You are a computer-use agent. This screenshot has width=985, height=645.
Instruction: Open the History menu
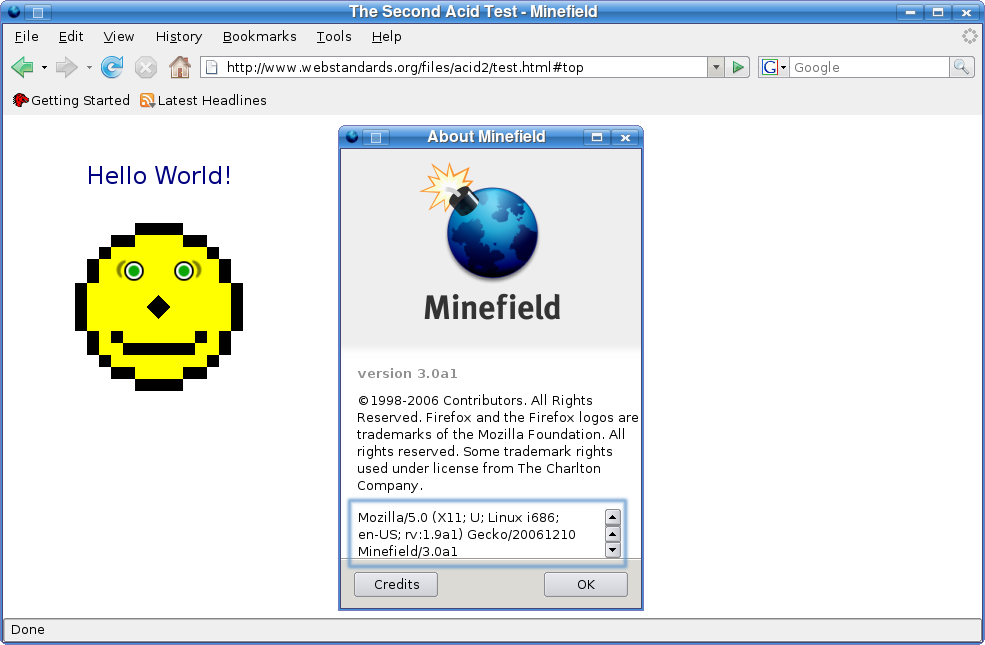pyautogui.click(x=179, y=36)
